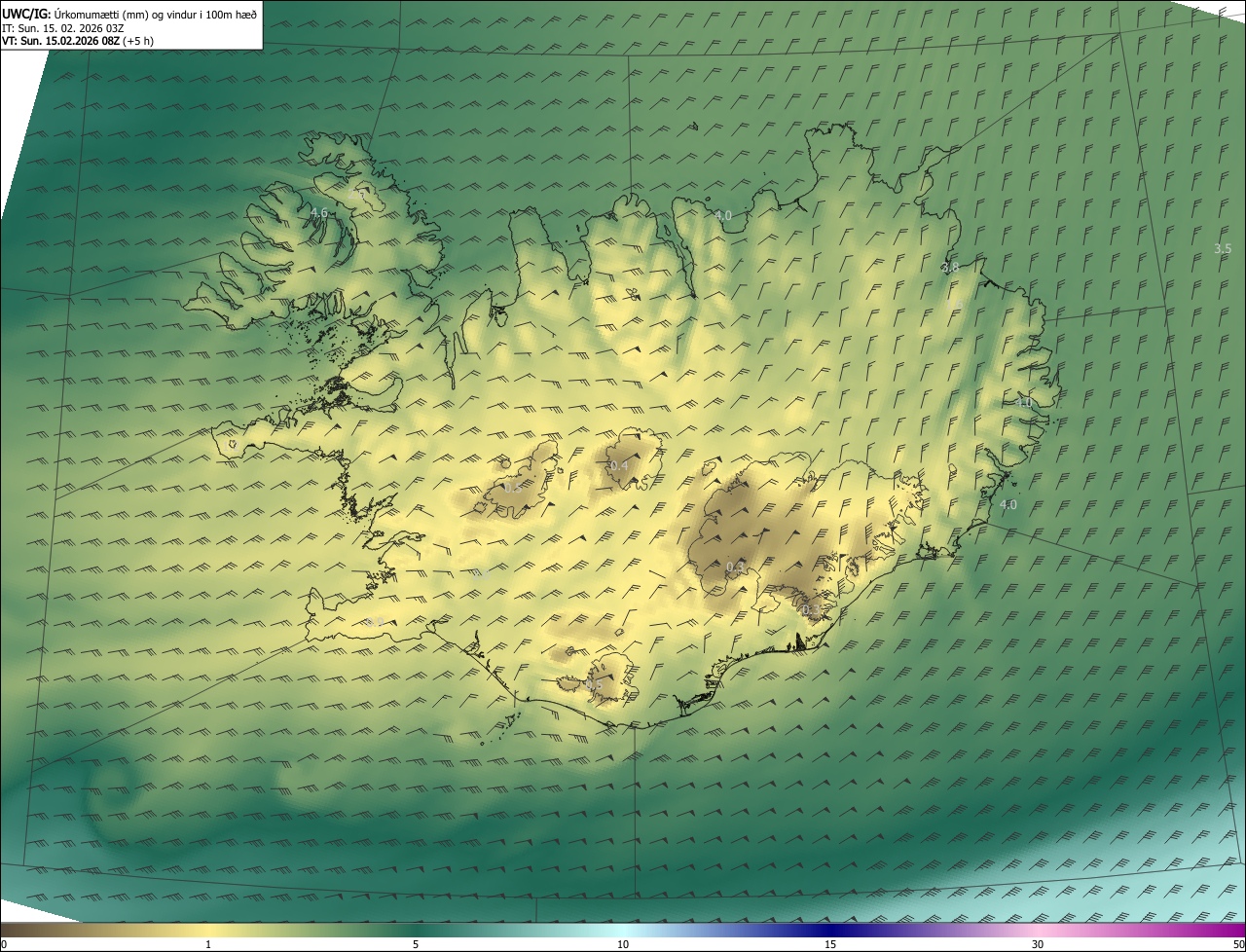Select the '(+5 h)' forecast offset text
The image size is (1246, 952).
[138, 41]
